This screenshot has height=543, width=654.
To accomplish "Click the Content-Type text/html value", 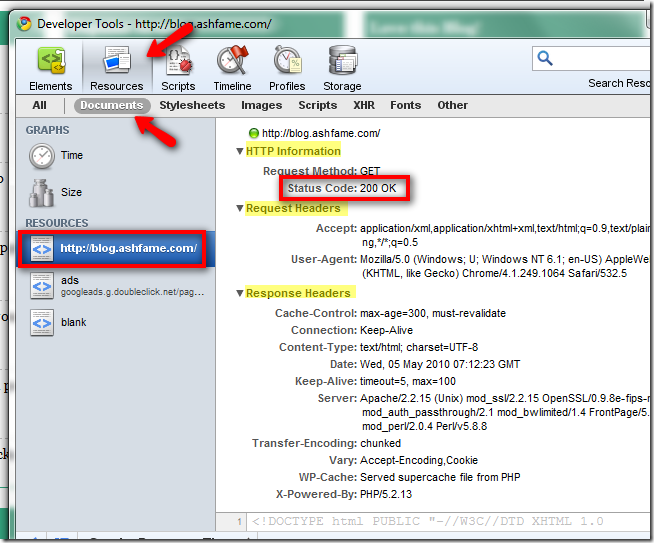I will [419, 347].
